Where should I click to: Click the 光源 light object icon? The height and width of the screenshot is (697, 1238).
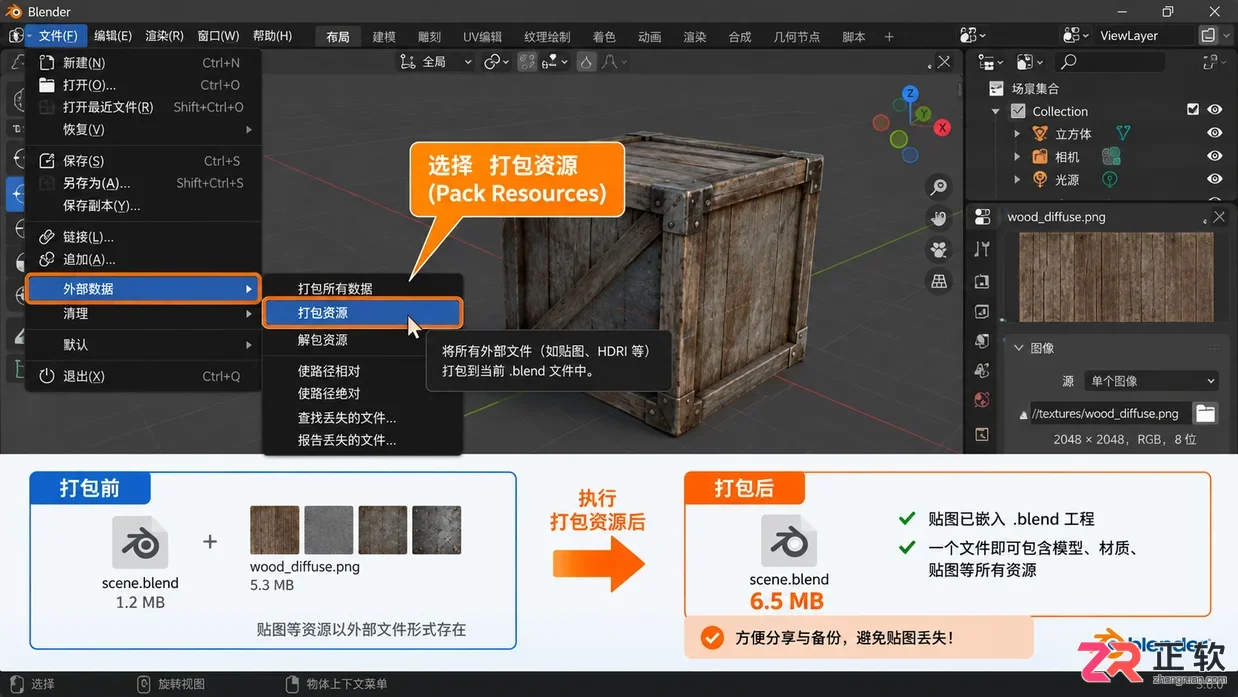(1041, 180)
